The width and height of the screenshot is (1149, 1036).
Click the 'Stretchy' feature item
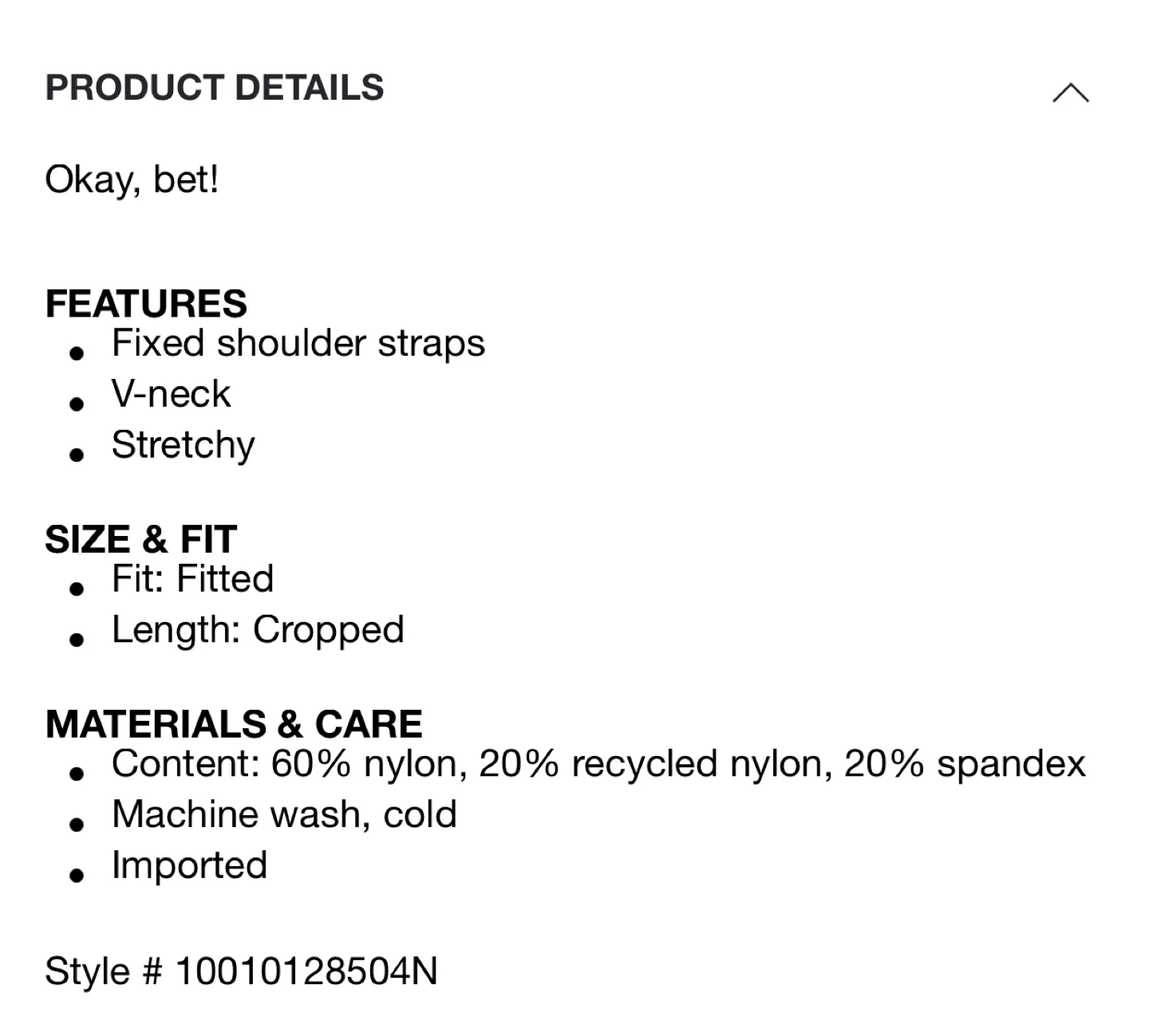(x=183, y=445)
